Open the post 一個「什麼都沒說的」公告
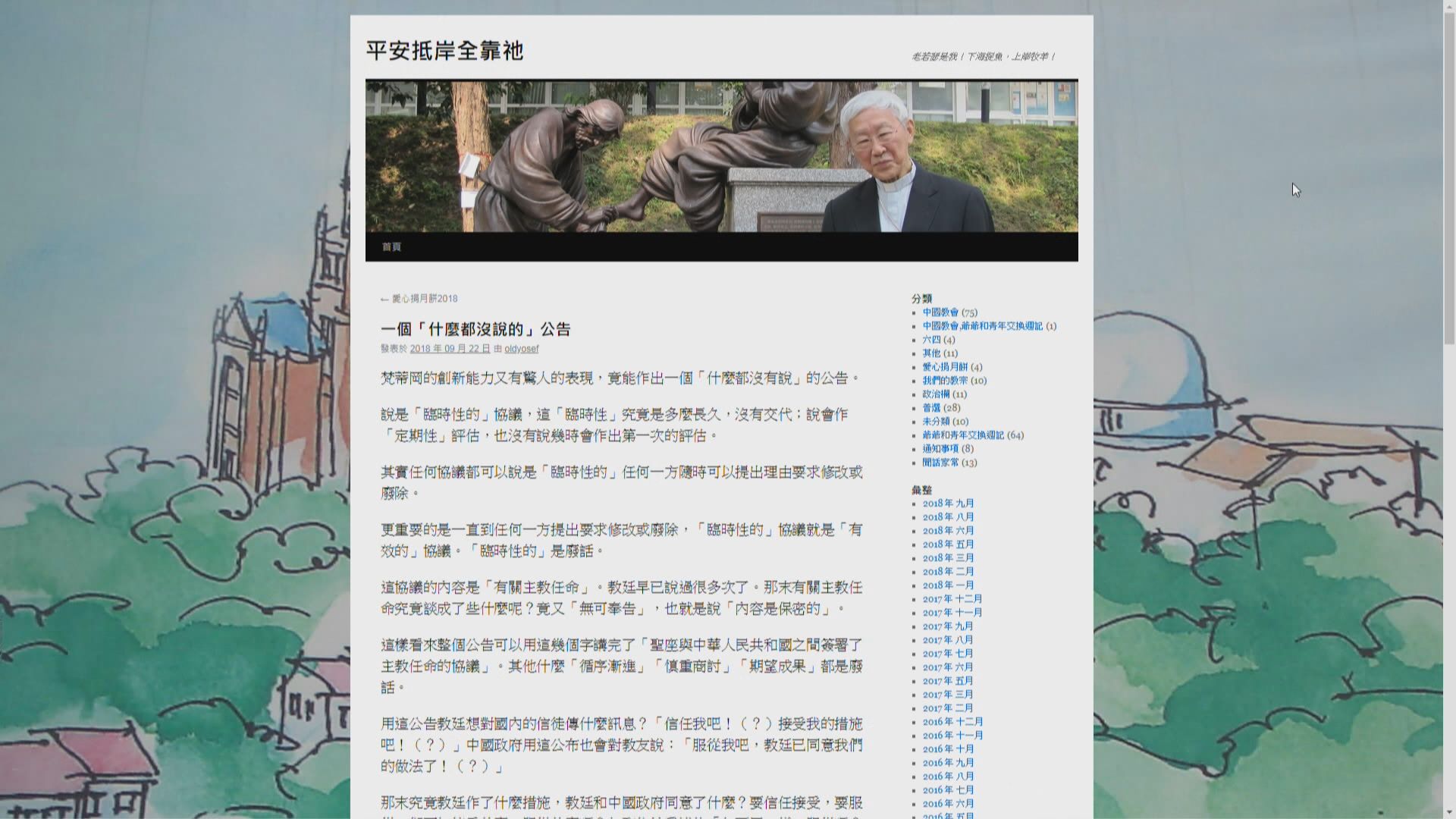1456x819 pixels. click(x=477, y=329)
